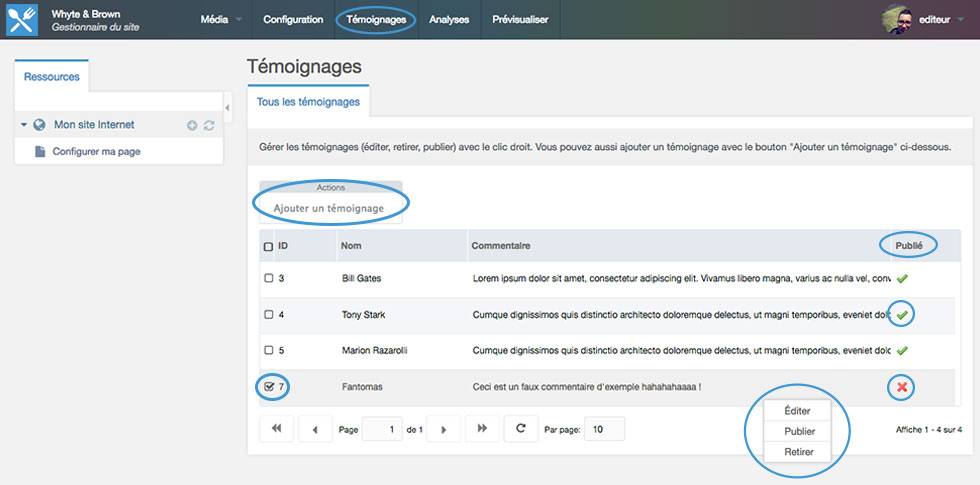Open Configurer ma page in the sidebar
980x485 pixels.
(x=95, y=151)
